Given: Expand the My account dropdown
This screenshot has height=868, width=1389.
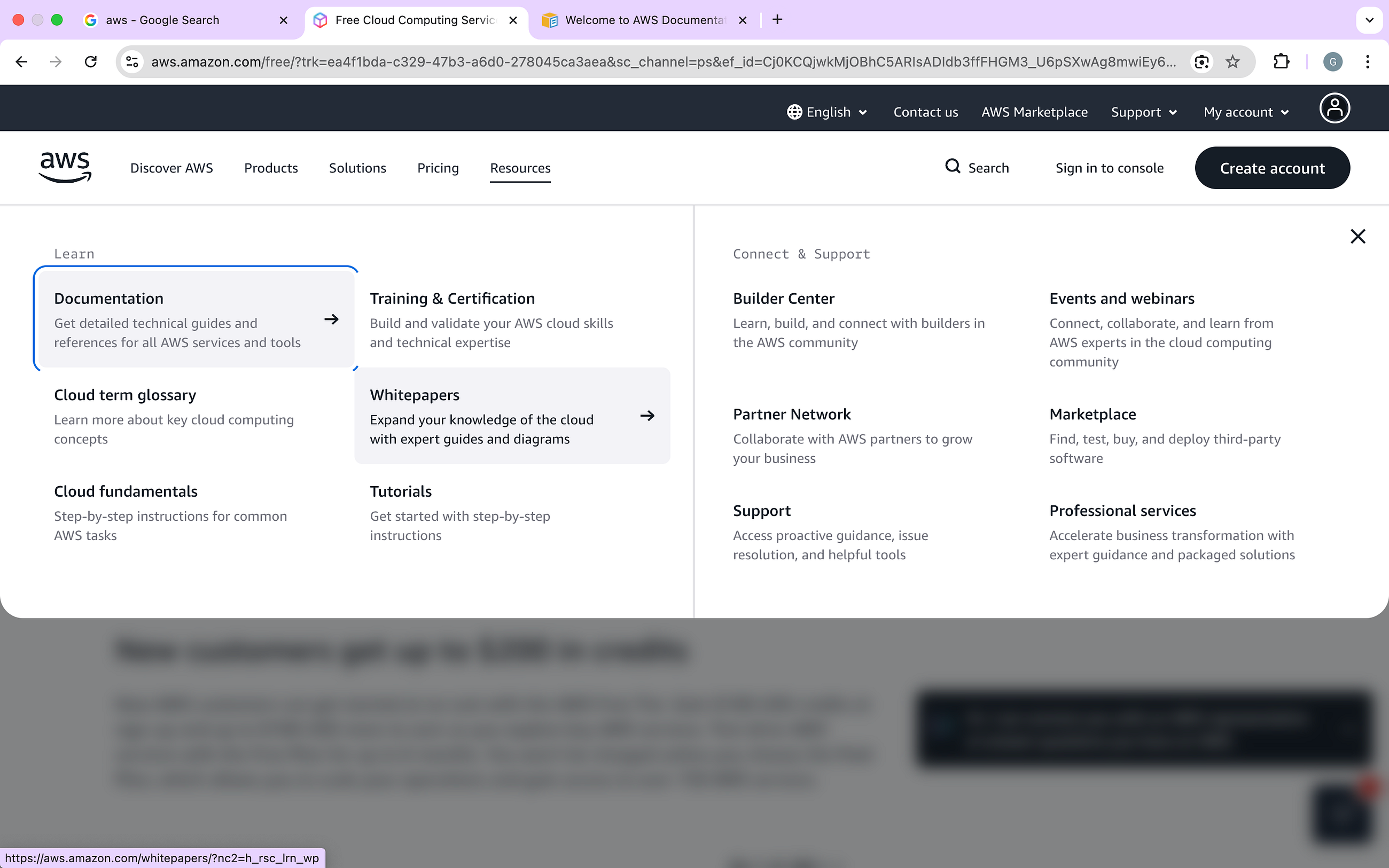Looking at the screenshot, I should 1246,112.
